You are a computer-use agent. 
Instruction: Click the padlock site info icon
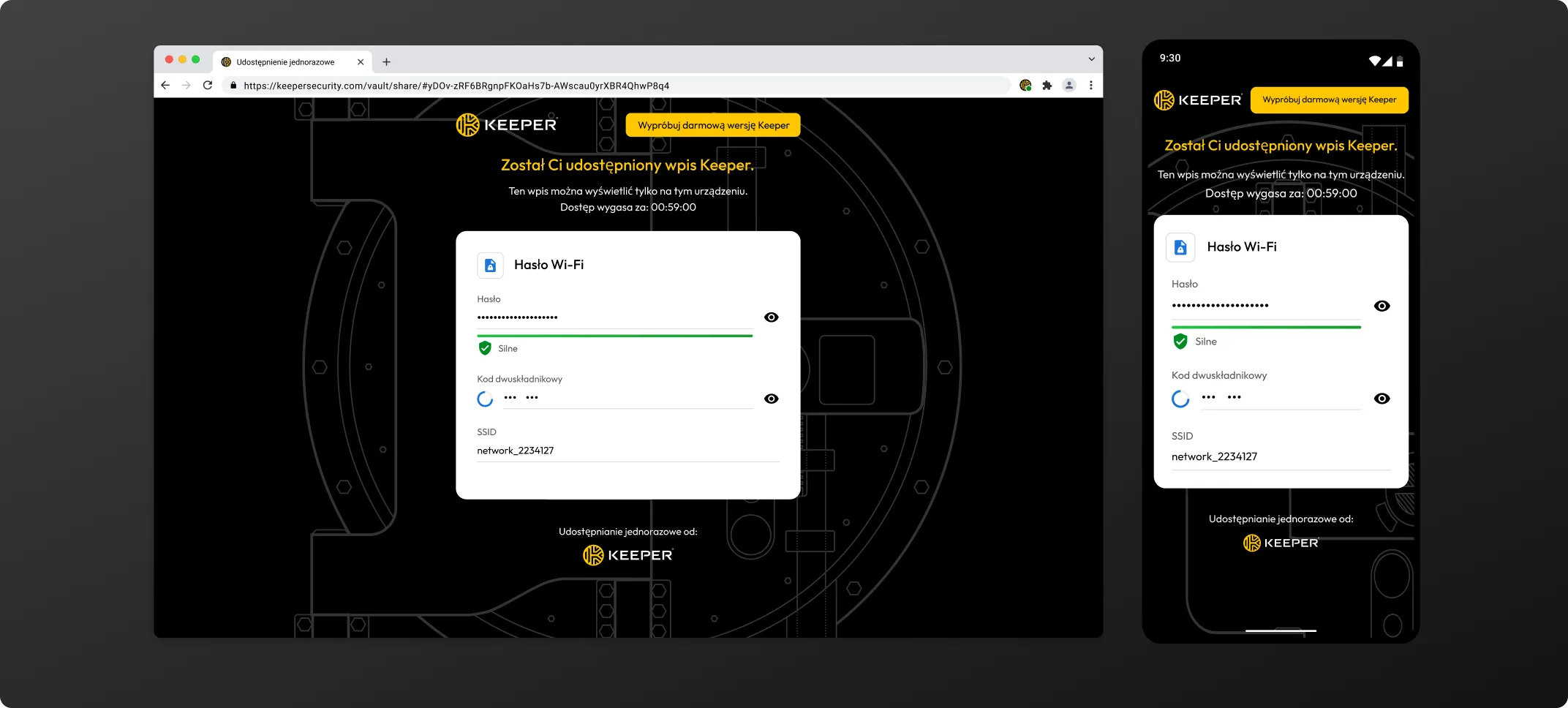click(233, 86)
